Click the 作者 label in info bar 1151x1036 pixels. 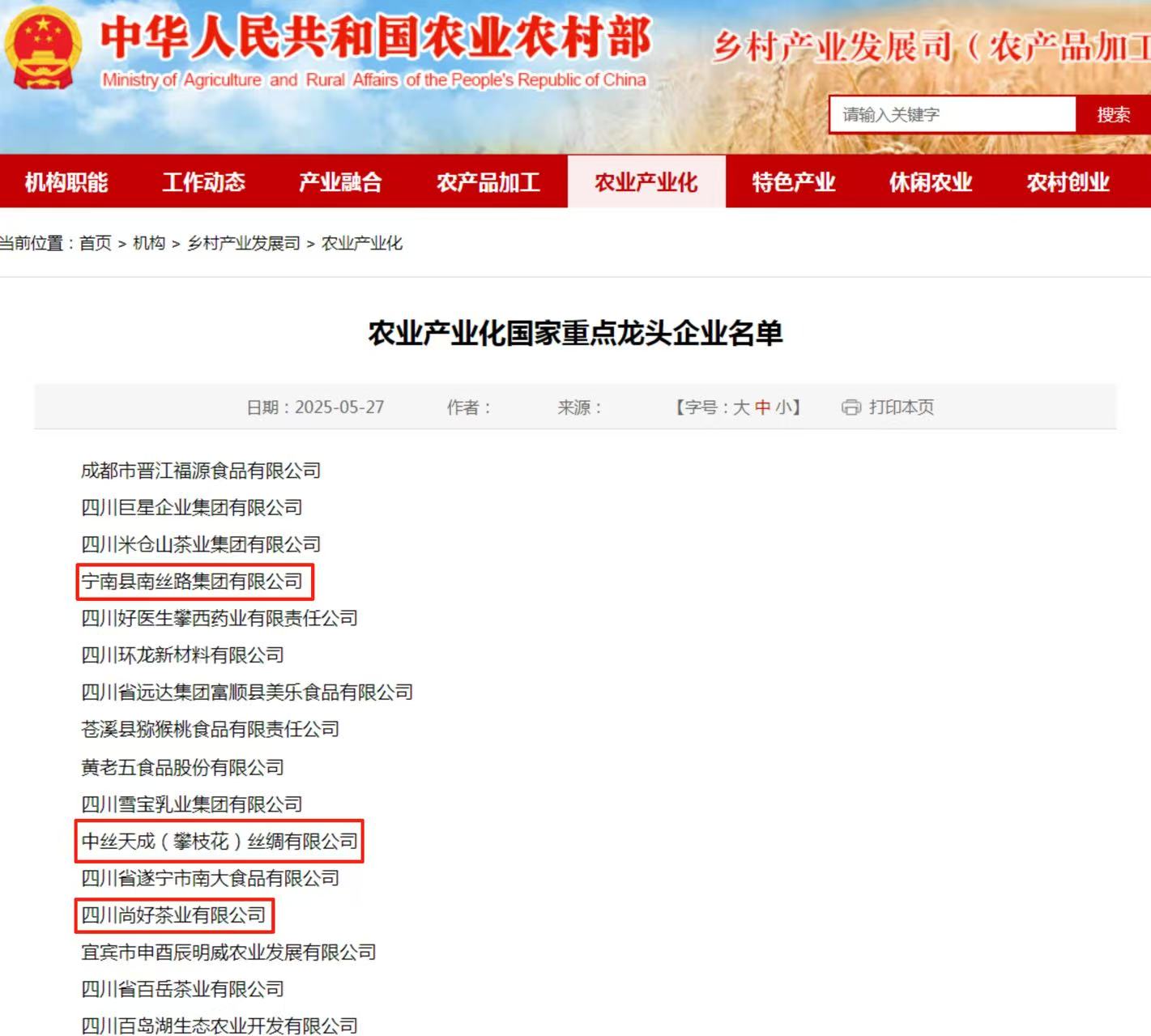pos(469,407)
